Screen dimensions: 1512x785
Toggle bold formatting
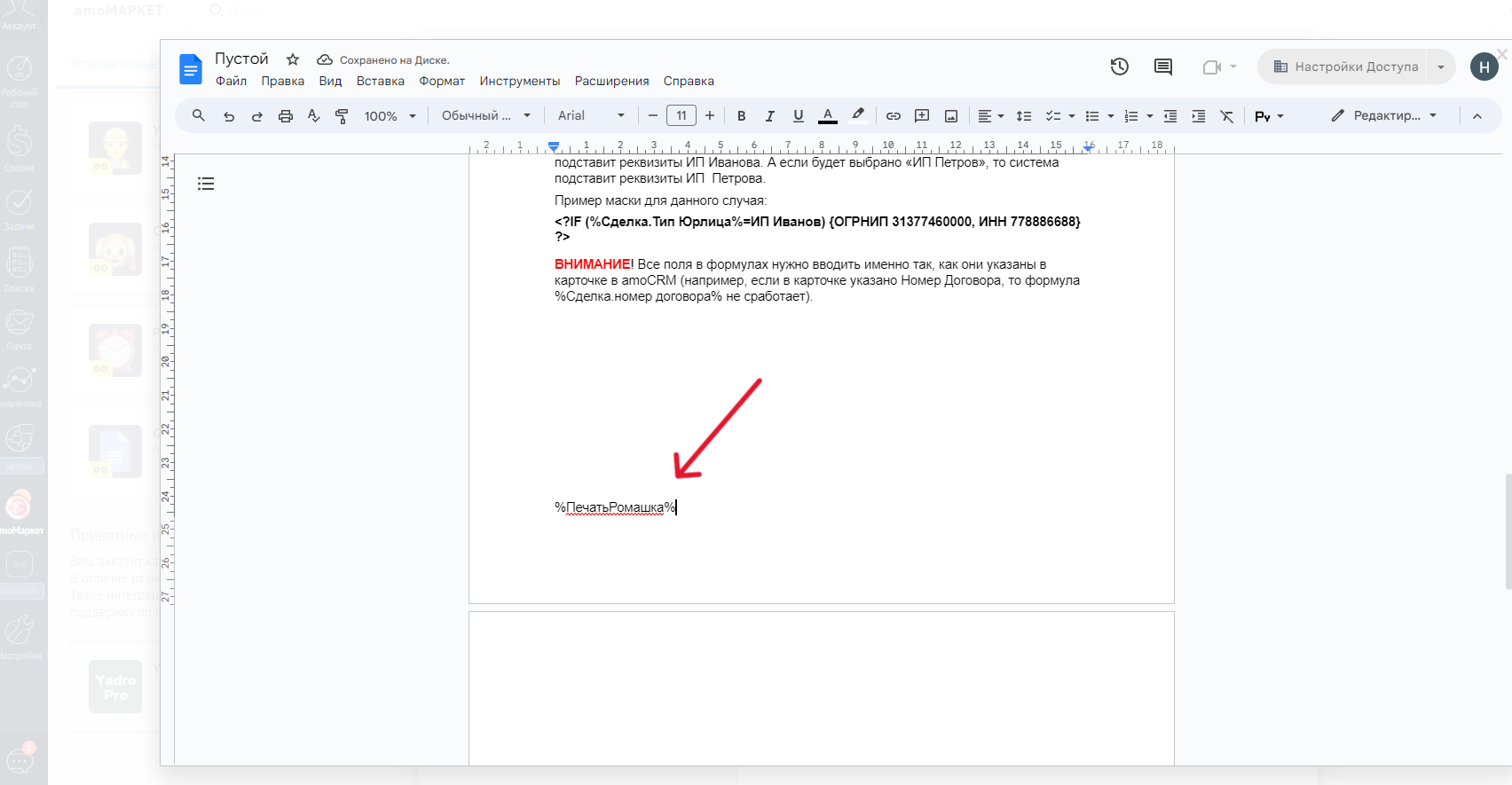(x=742, y=116)
